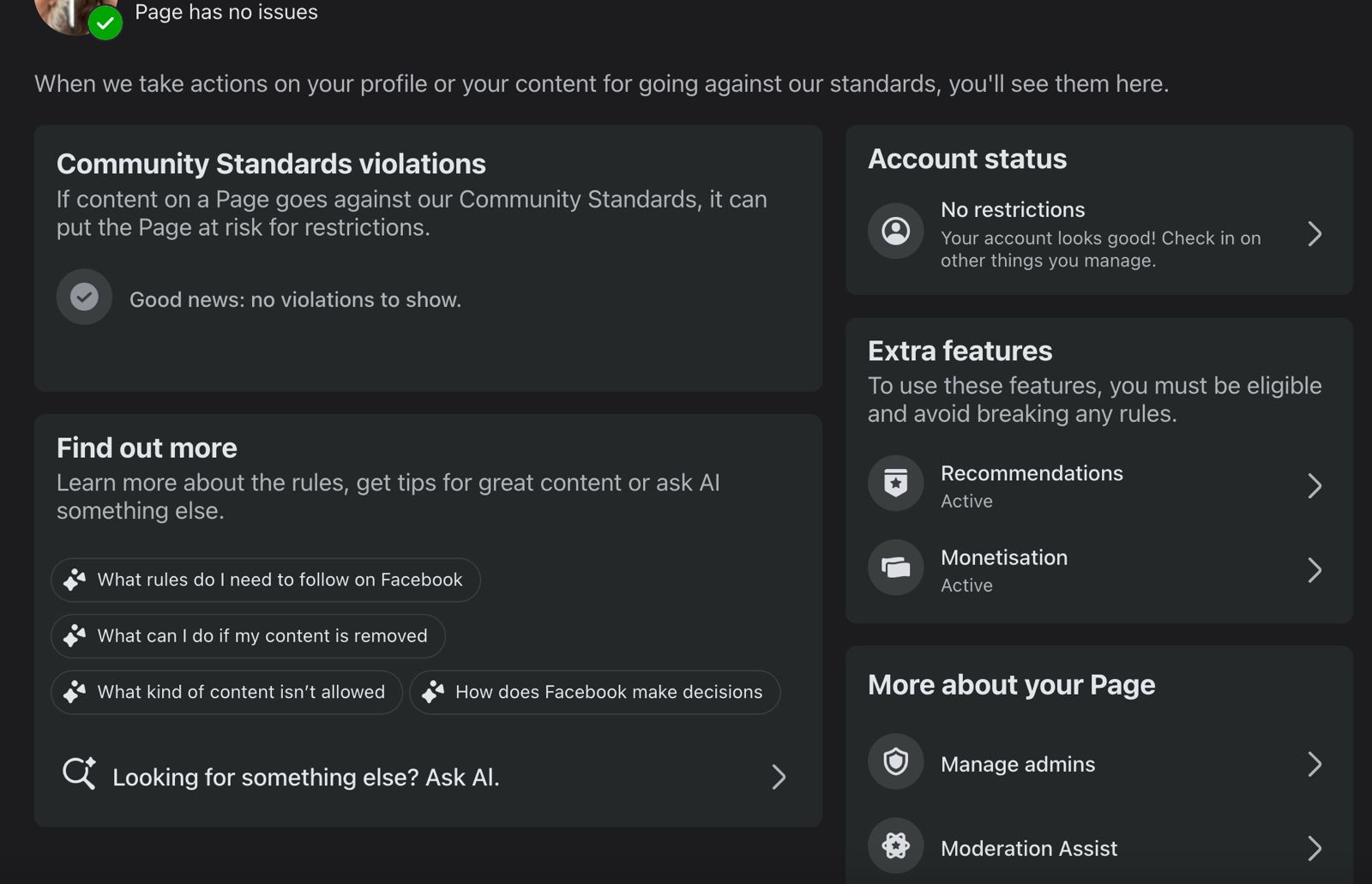Expand Recommendations chevron arrow
Screen dimensions: 1372x884
(1315, 486)
